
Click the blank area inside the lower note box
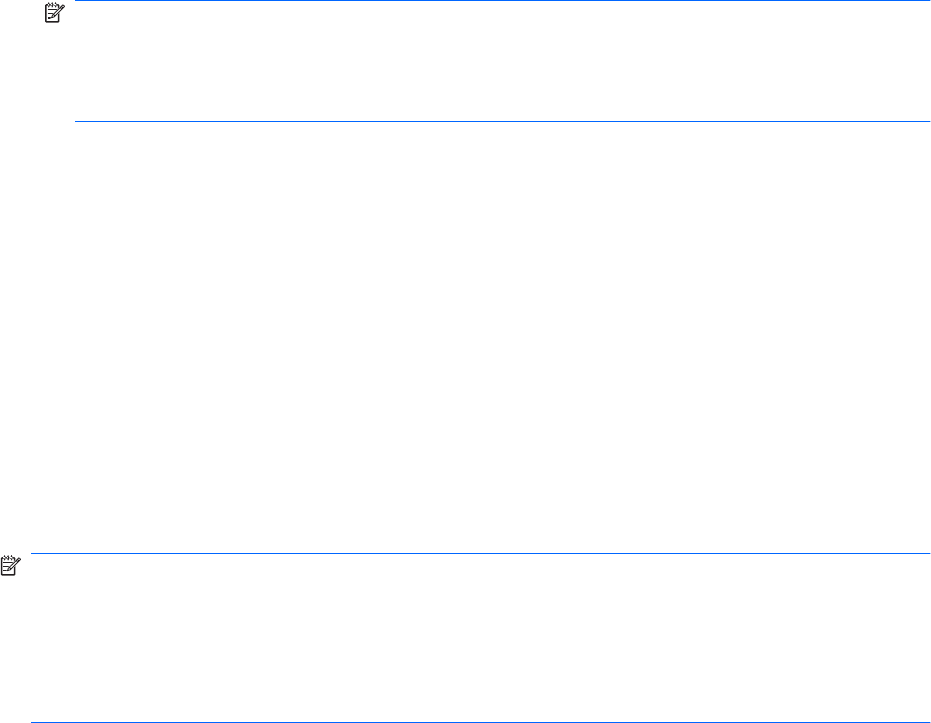(x=480, y=638)
